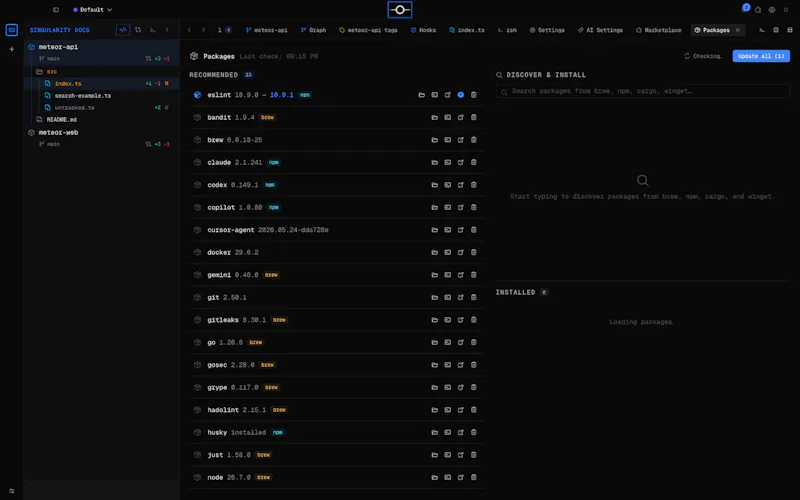
Task: Click the SD workspace icon in sidebar
Action: tap(12, 30)
